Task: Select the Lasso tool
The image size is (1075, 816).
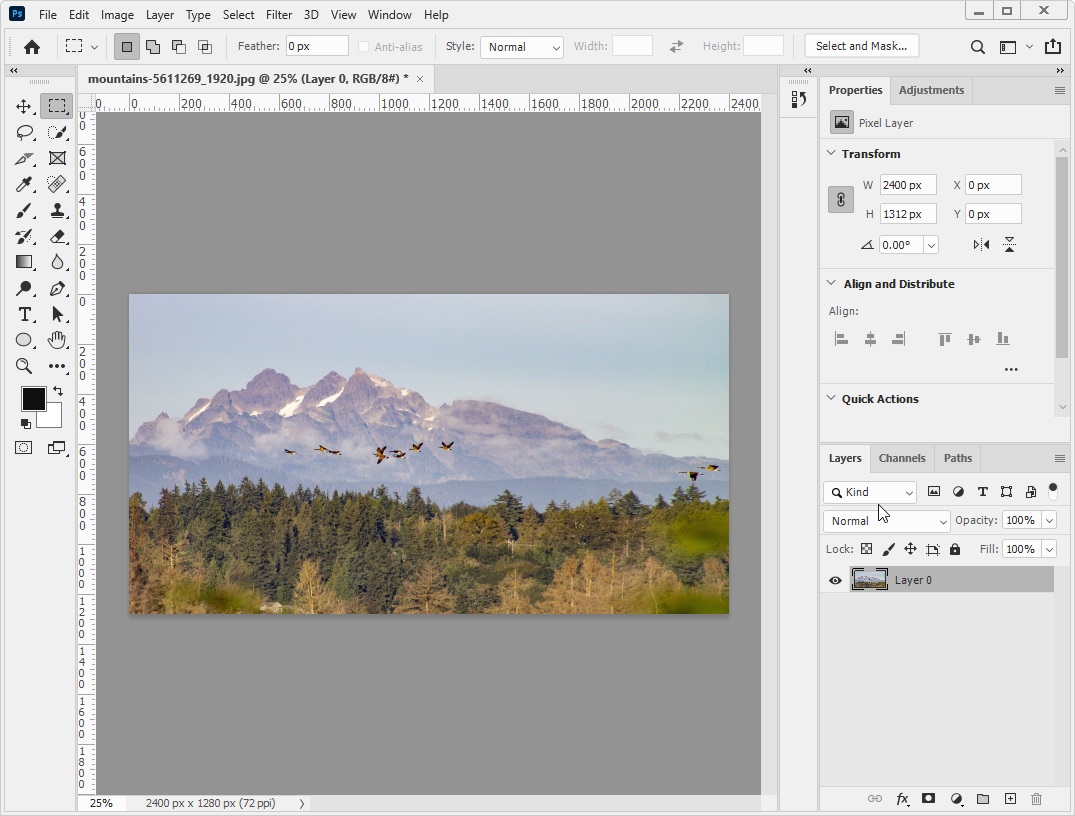Action: [25, 132]
